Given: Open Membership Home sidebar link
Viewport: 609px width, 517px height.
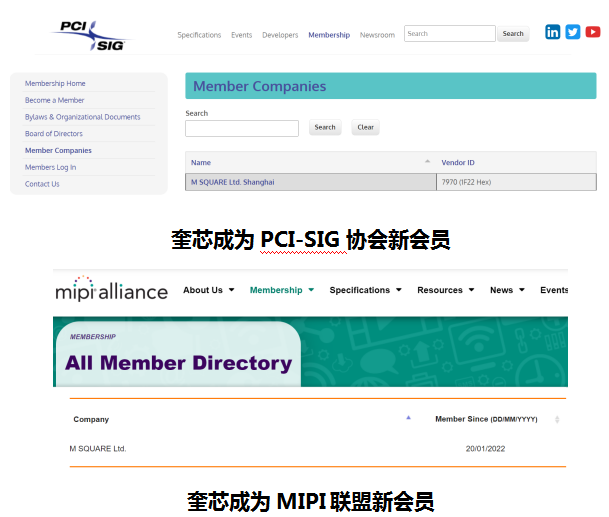Looking at the screenshot, I should (55, 84).
